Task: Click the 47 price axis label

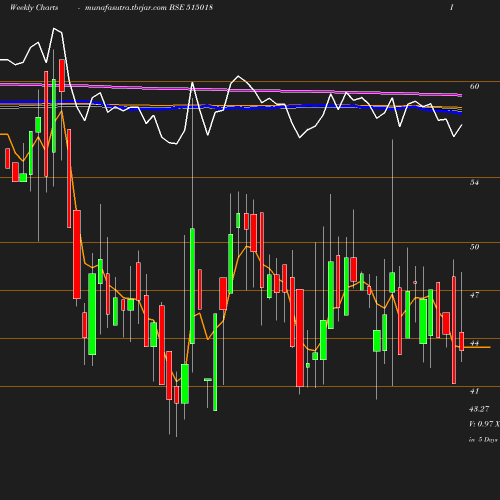Action: (x=474, y=295)
